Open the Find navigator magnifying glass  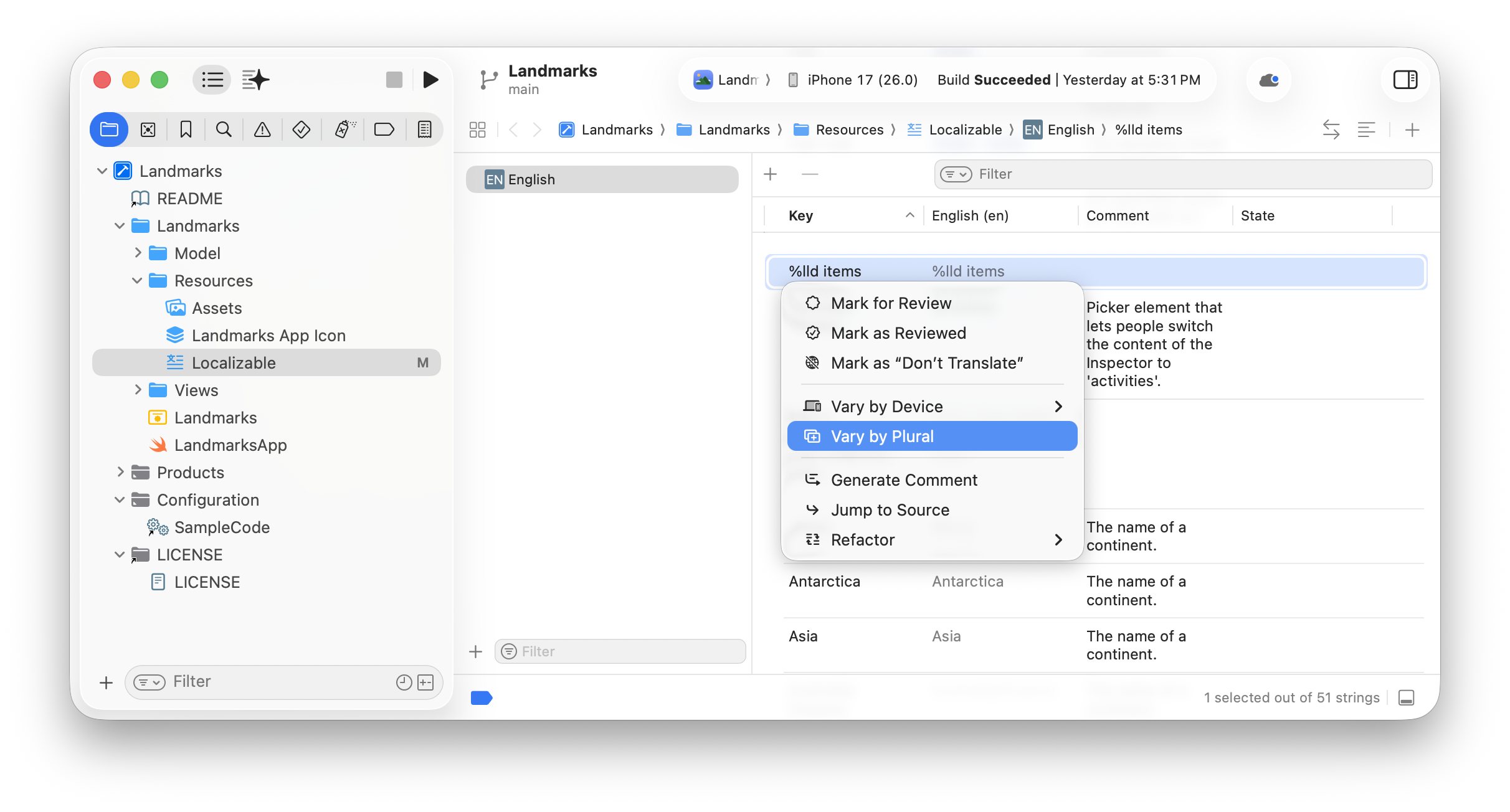click(224, 130)
